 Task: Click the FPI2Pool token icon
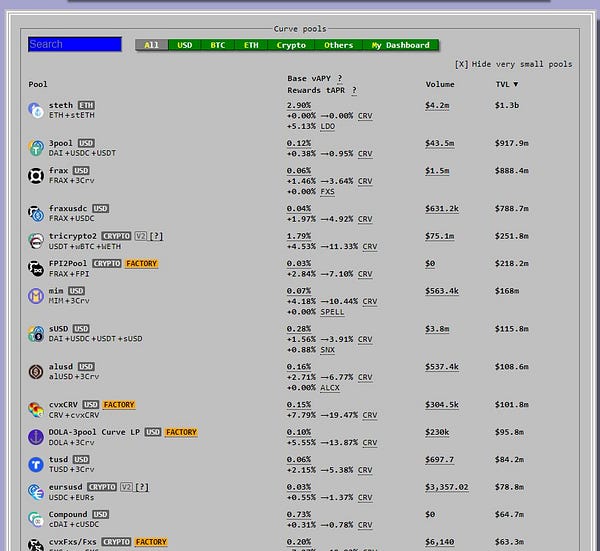point(36,269)
